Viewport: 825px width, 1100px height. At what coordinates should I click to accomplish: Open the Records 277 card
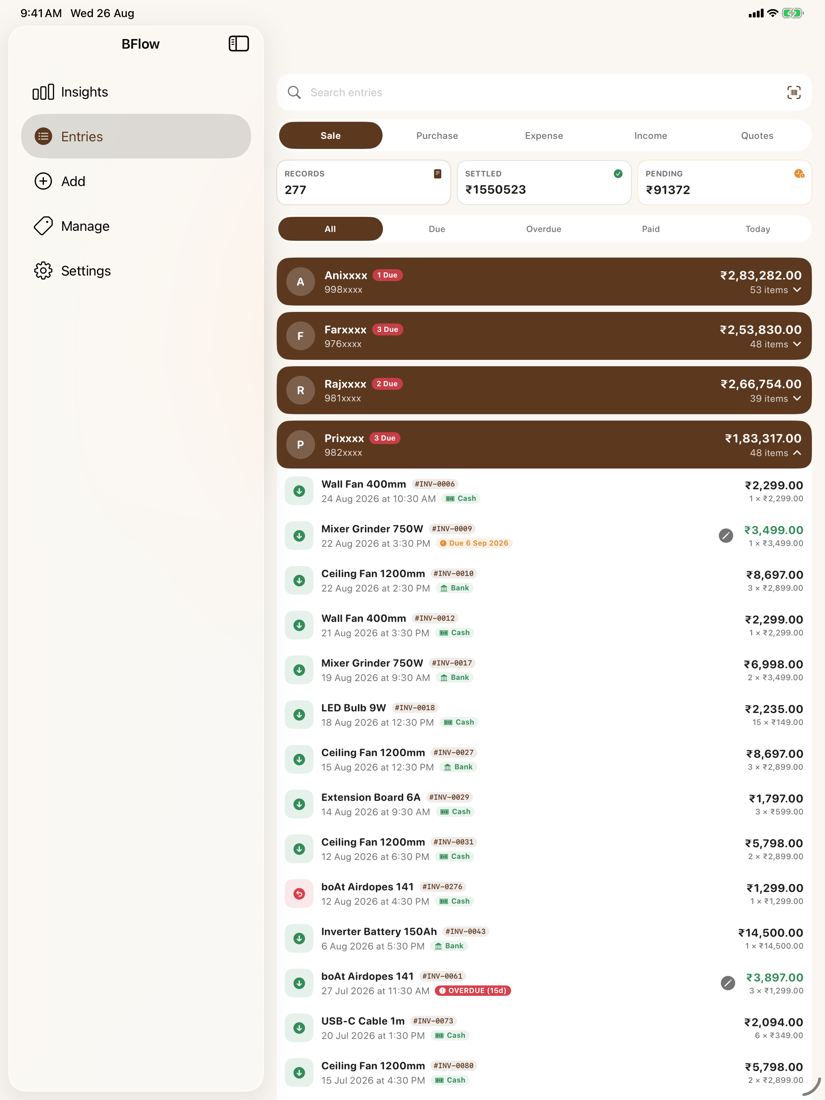(x=363, y=182)
